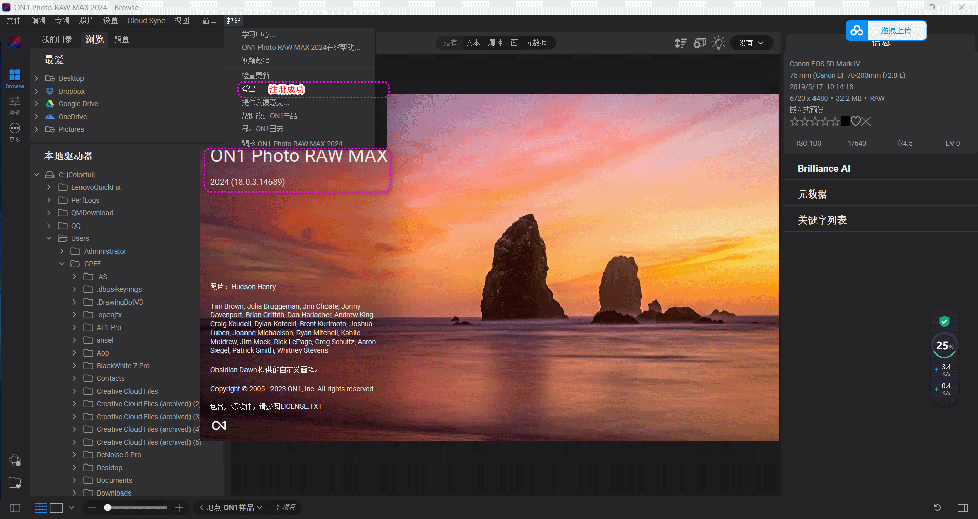Select the Contacts folder in tree
The image size is (978, 519).
click(110, 379)
